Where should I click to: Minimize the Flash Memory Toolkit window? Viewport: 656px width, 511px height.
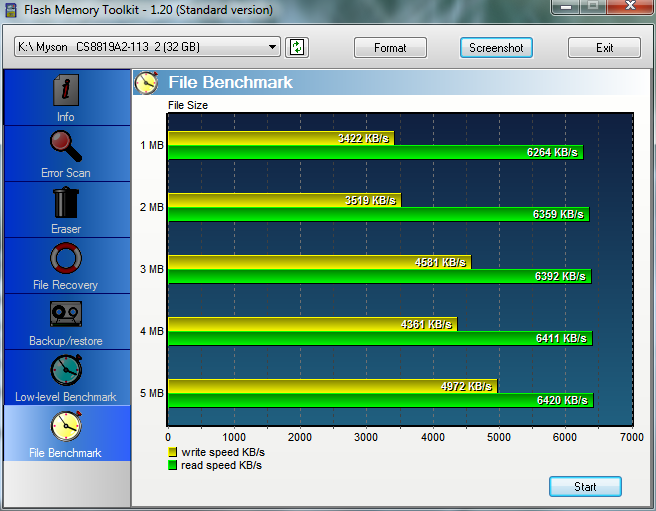(x=566, y=6)
